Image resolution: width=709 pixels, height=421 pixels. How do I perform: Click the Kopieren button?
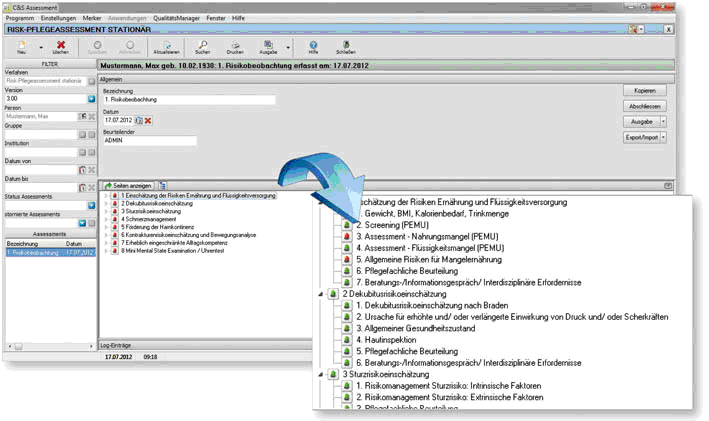click(x=645, y=90)
